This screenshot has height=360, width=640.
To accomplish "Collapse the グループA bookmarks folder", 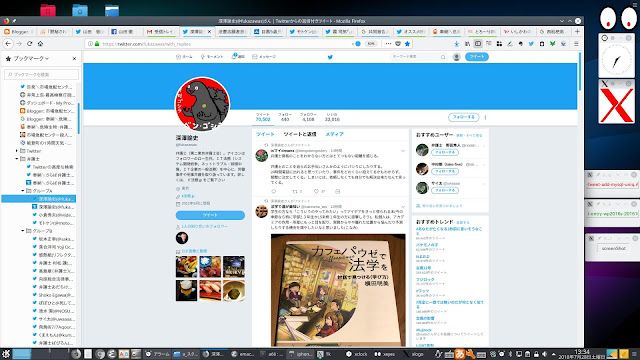I will tap(23, 191).
